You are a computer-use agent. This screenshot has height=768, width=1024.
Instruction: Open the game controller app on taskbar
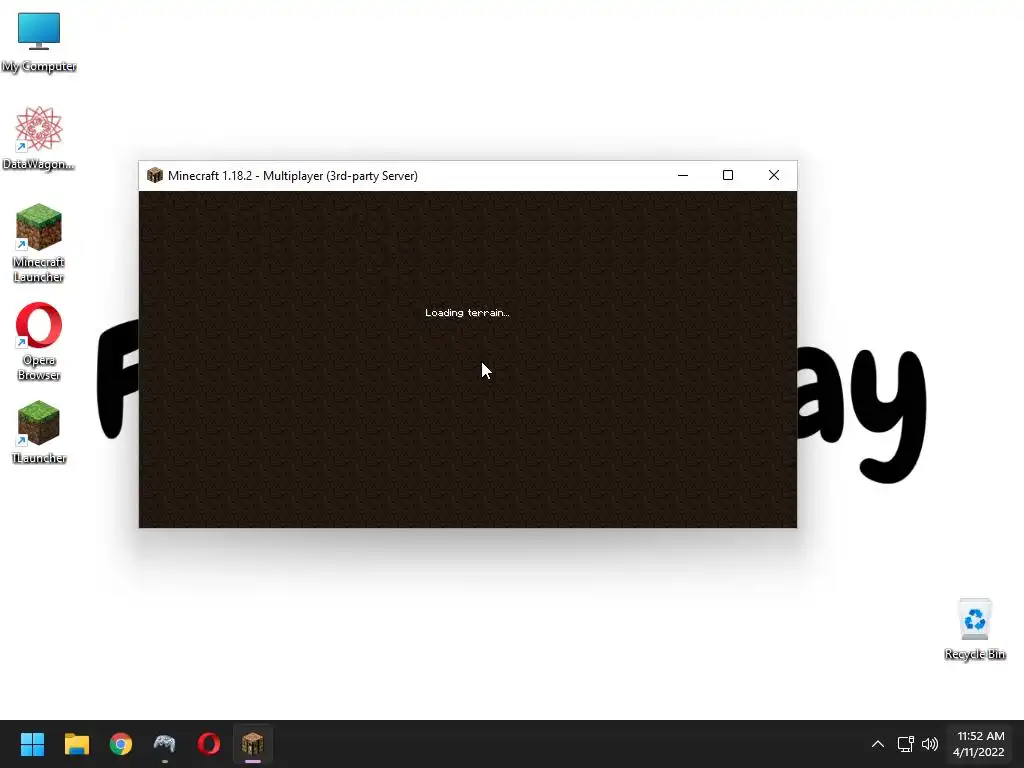pos(165,744)
